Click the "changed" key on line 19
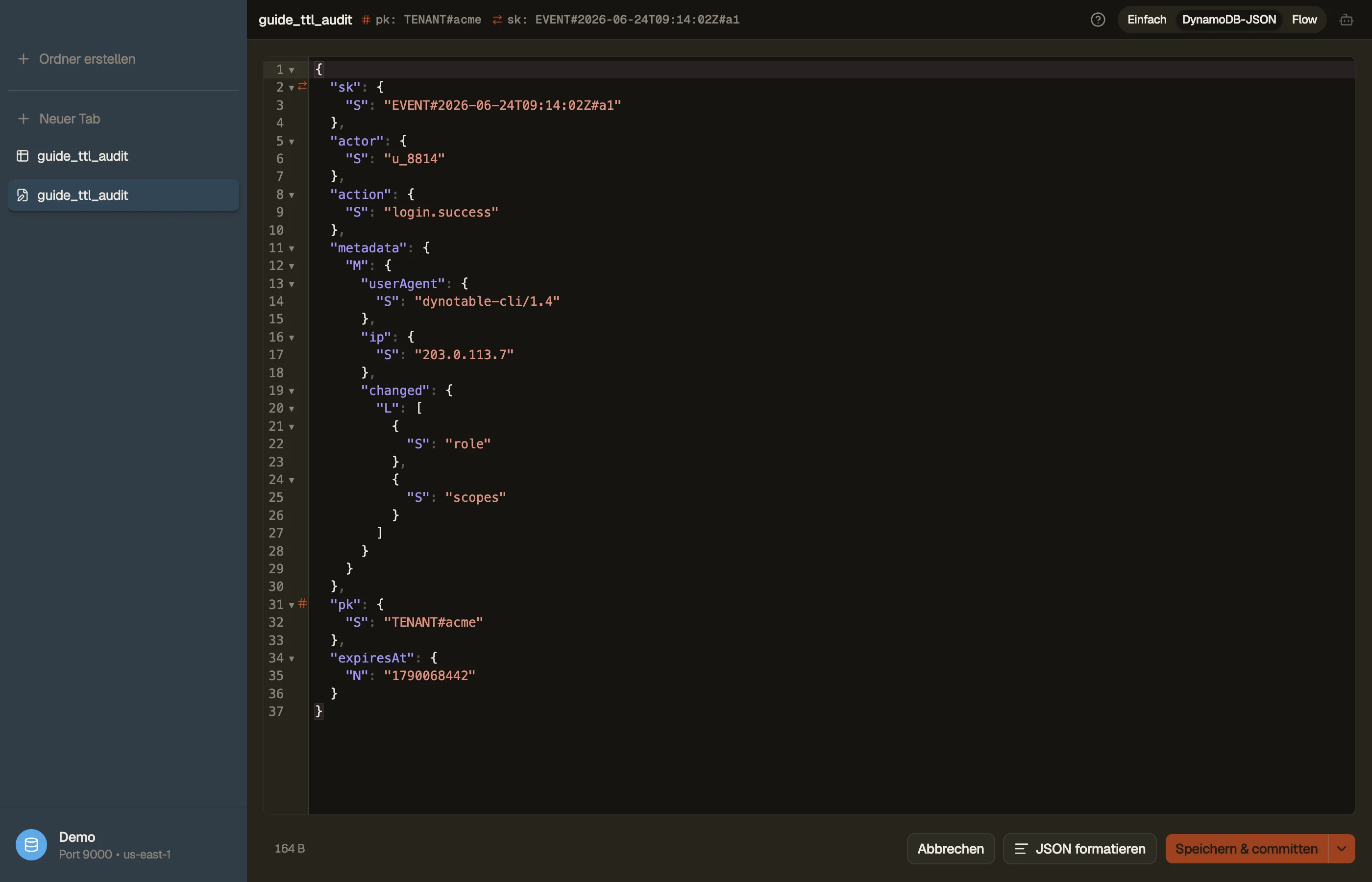The image size is (1372, 882). coord(395,391)
